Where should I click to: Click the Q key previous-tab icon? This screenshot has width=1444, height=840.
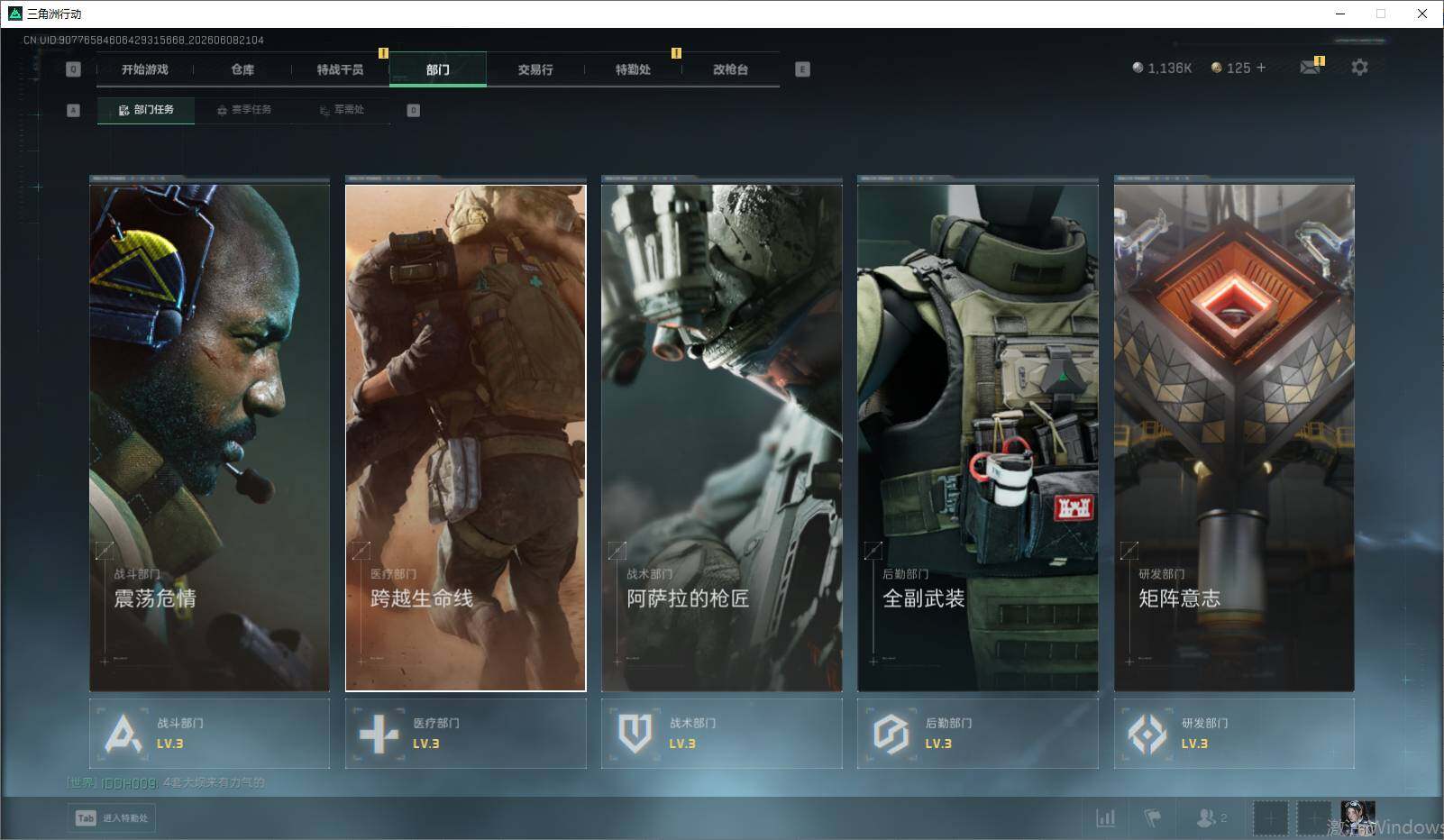[73, 69]
